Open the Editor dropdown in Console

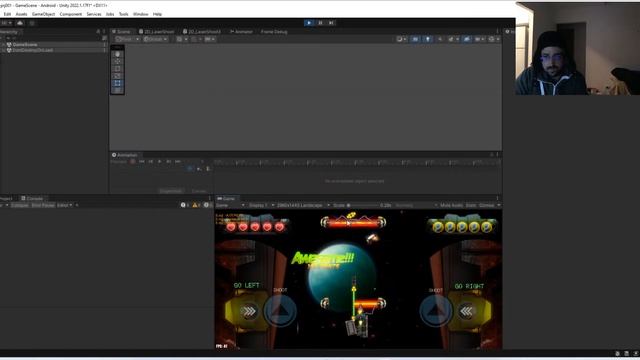point(64,205)
